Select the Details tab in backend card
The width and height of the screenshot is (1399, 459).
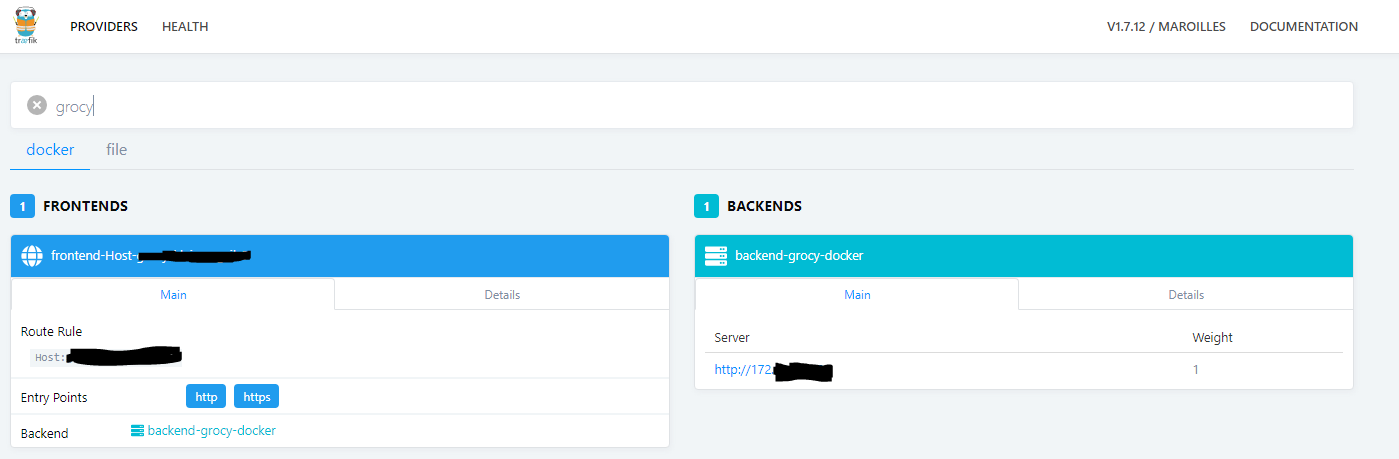tap(1186, 294)
